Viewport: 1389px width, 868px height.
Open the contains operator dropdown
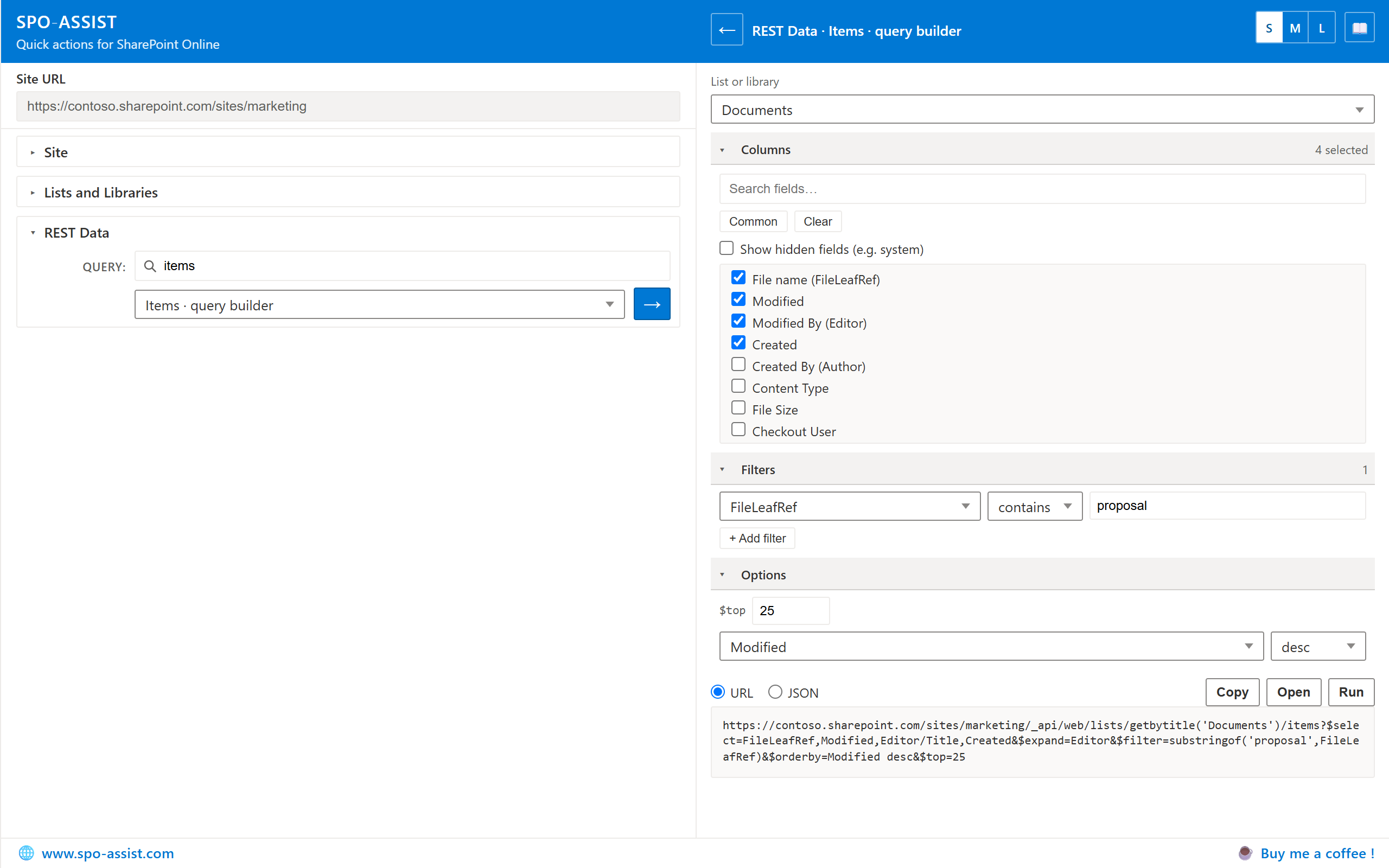1034,506
